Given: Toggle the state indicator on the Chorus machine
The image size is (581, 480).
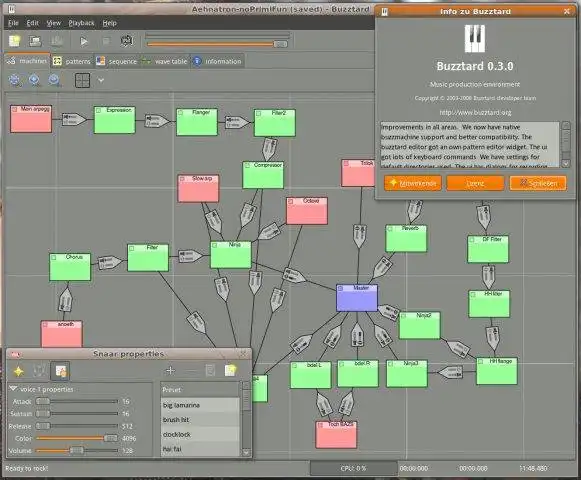Looking at the screenshot, I should (x=54, y=257).
